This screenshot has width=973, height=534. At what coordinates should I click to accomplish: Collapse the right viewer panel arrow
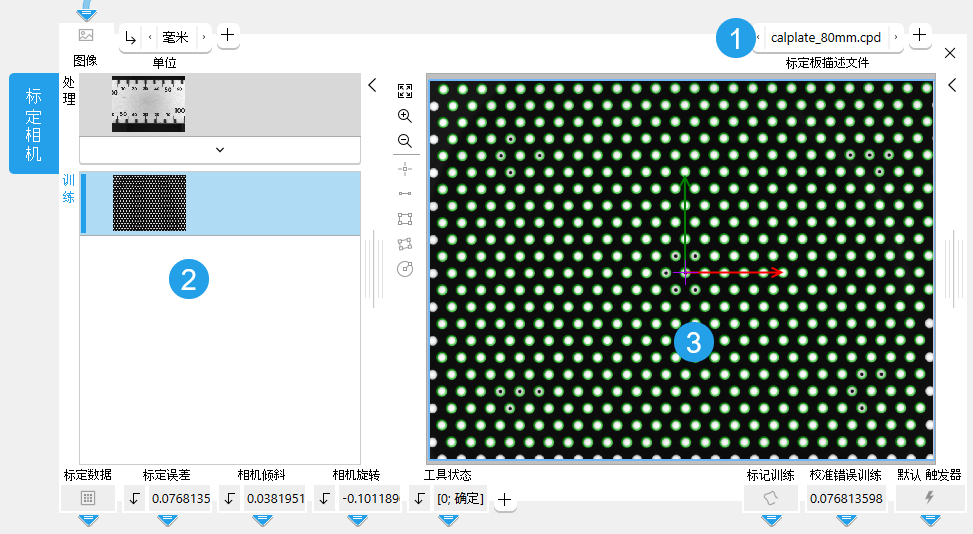[952, 86]
